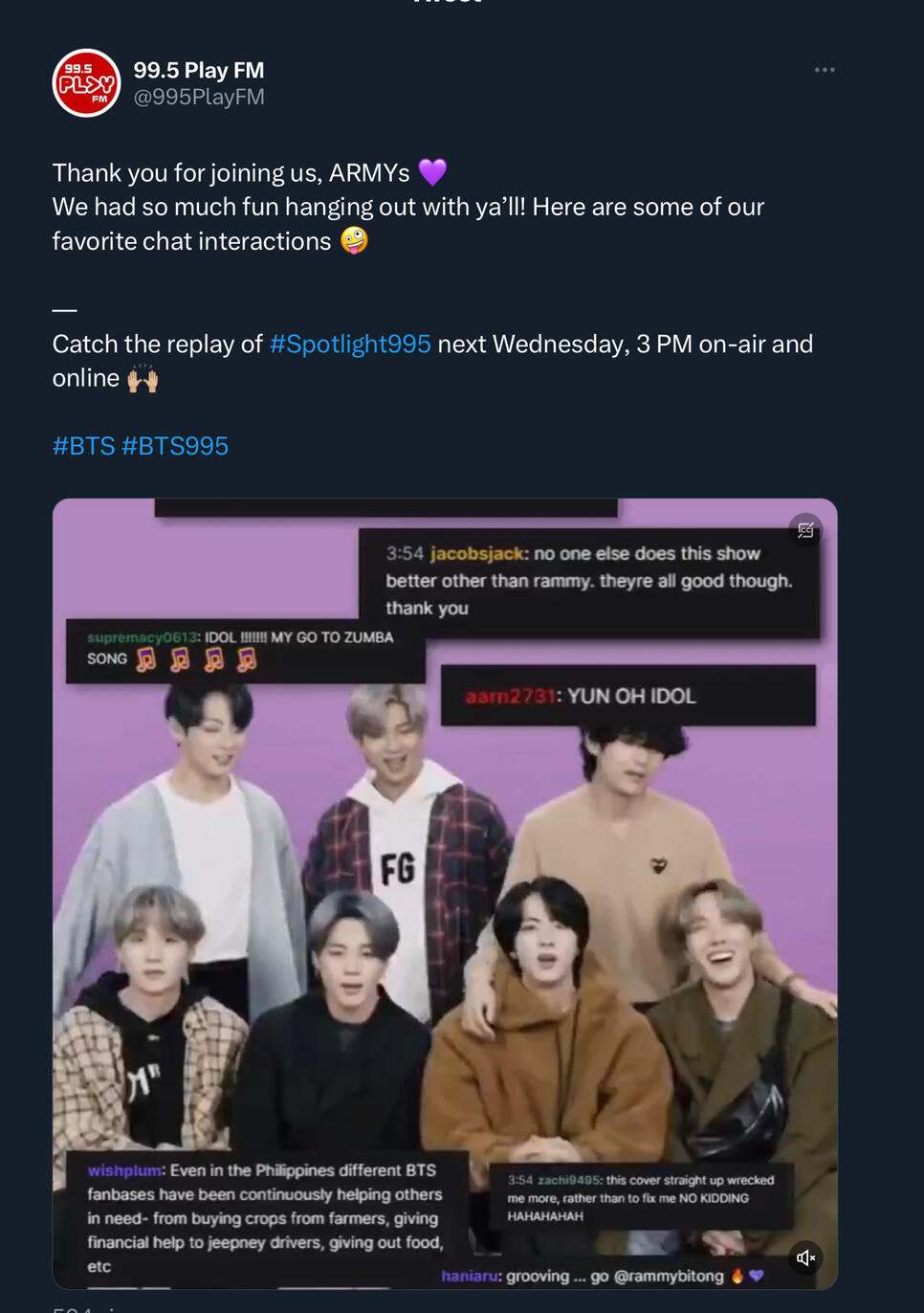Click the haniaru grooving comment

[602, 1276]
